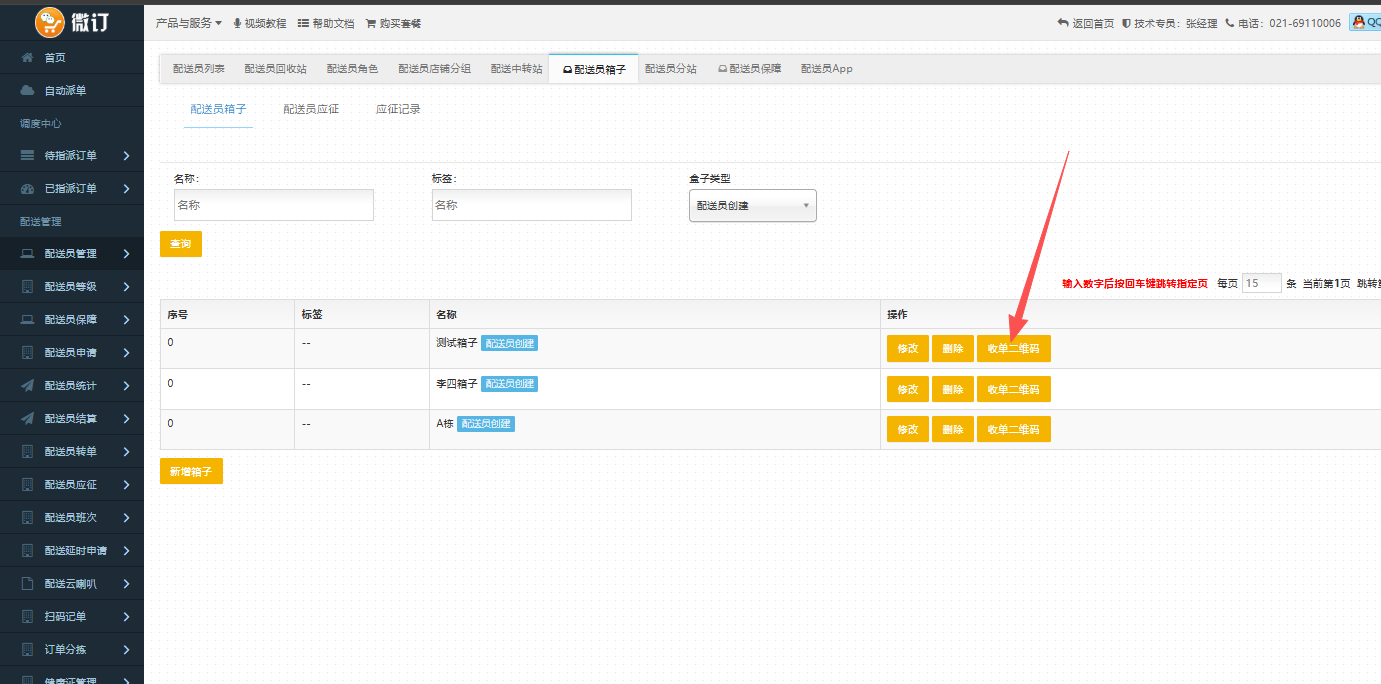Image resolution: width=1381 pixels, height=684 pixels.
Task: Open the 盒子类型 dropdown showing 配送员创建
Action: pyautogui.click(x=752, y=205)
